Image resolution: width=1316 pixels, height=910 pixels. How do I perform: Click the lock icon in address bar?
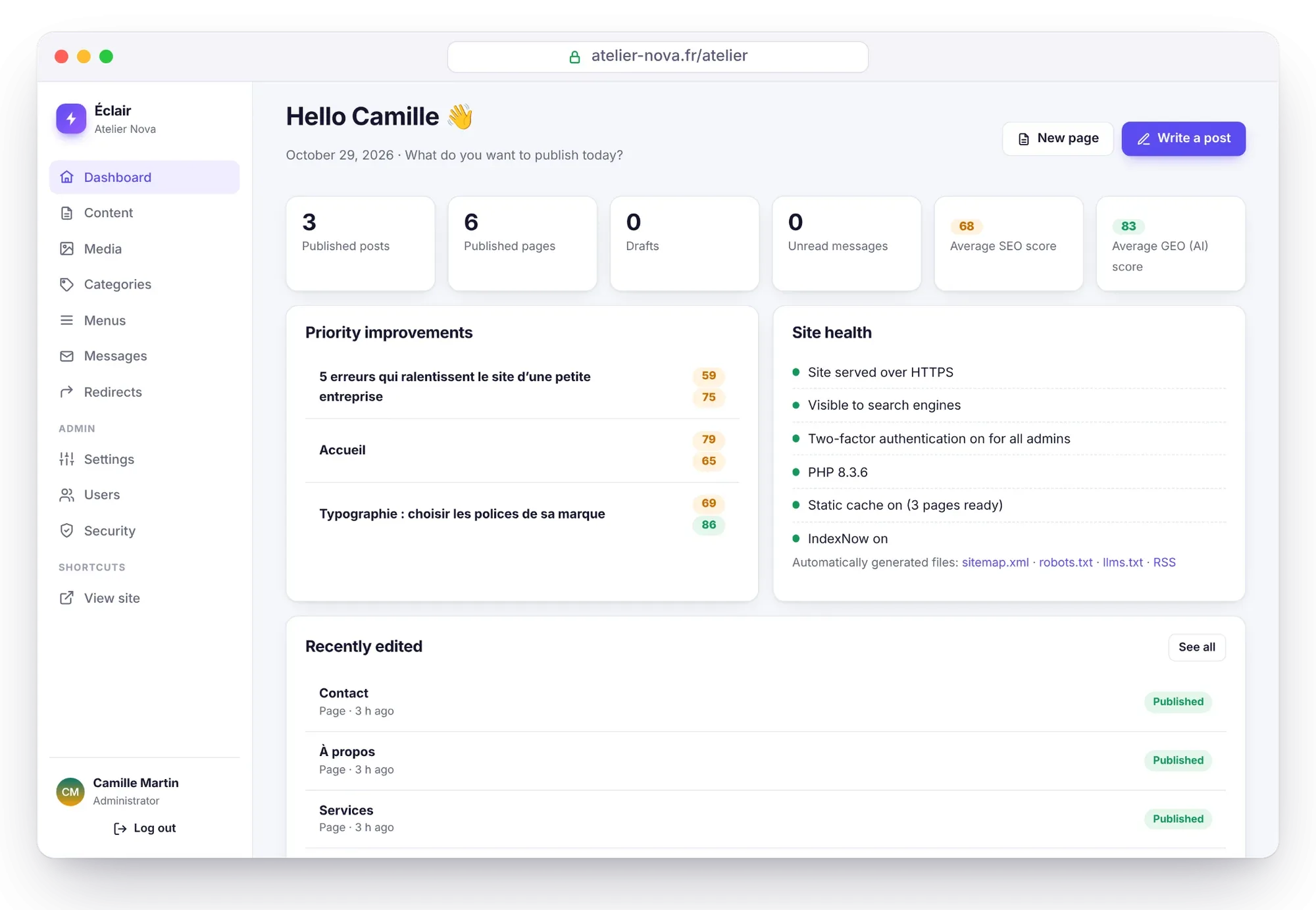tap(574, 57)
